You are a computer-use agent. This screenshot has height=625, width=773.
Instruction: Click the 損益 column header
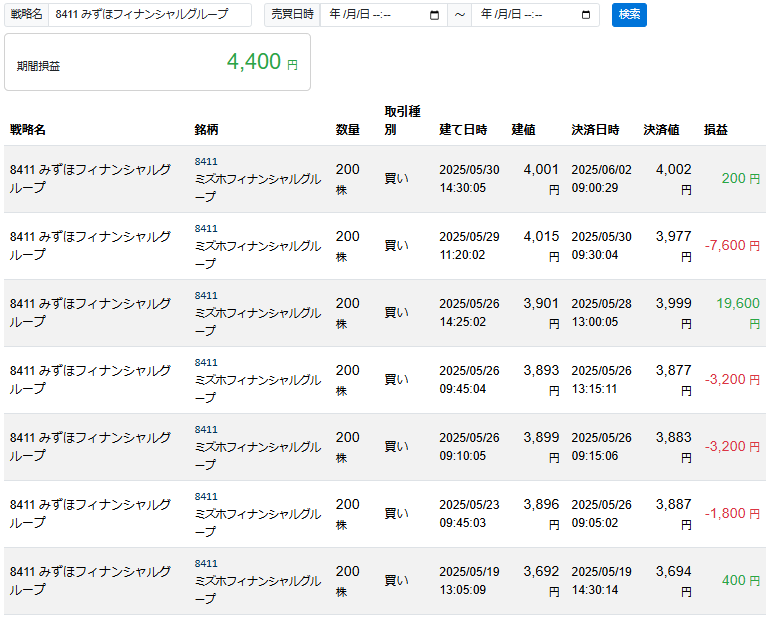click(x=715, y=130)
